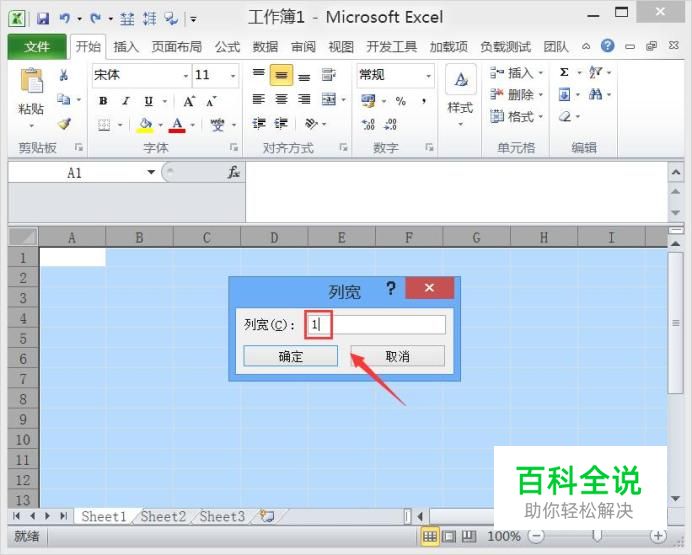Open the 样式 Styles gallery
This screenshot has height=555, width=692.
pos(461,96)
